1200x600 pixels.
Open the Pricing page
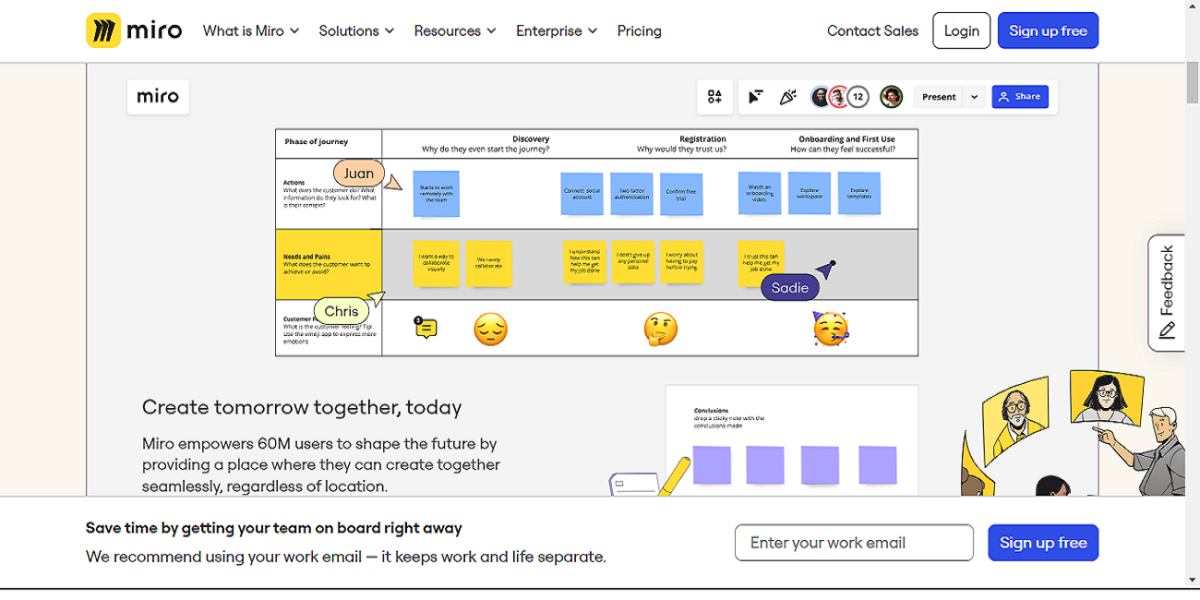[x=639, y=31]
